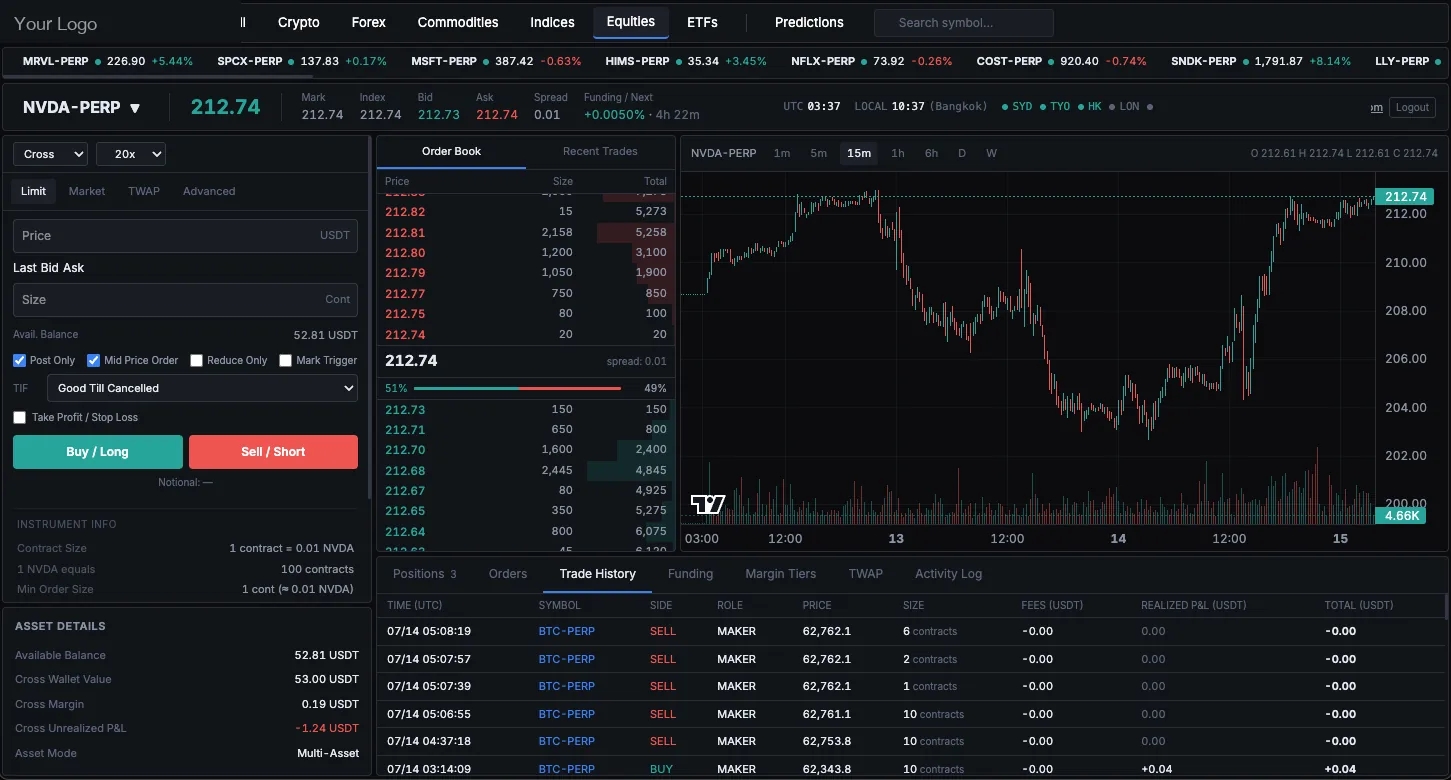
Task: Open the Funding tab
Action: (x=691, y=574)
